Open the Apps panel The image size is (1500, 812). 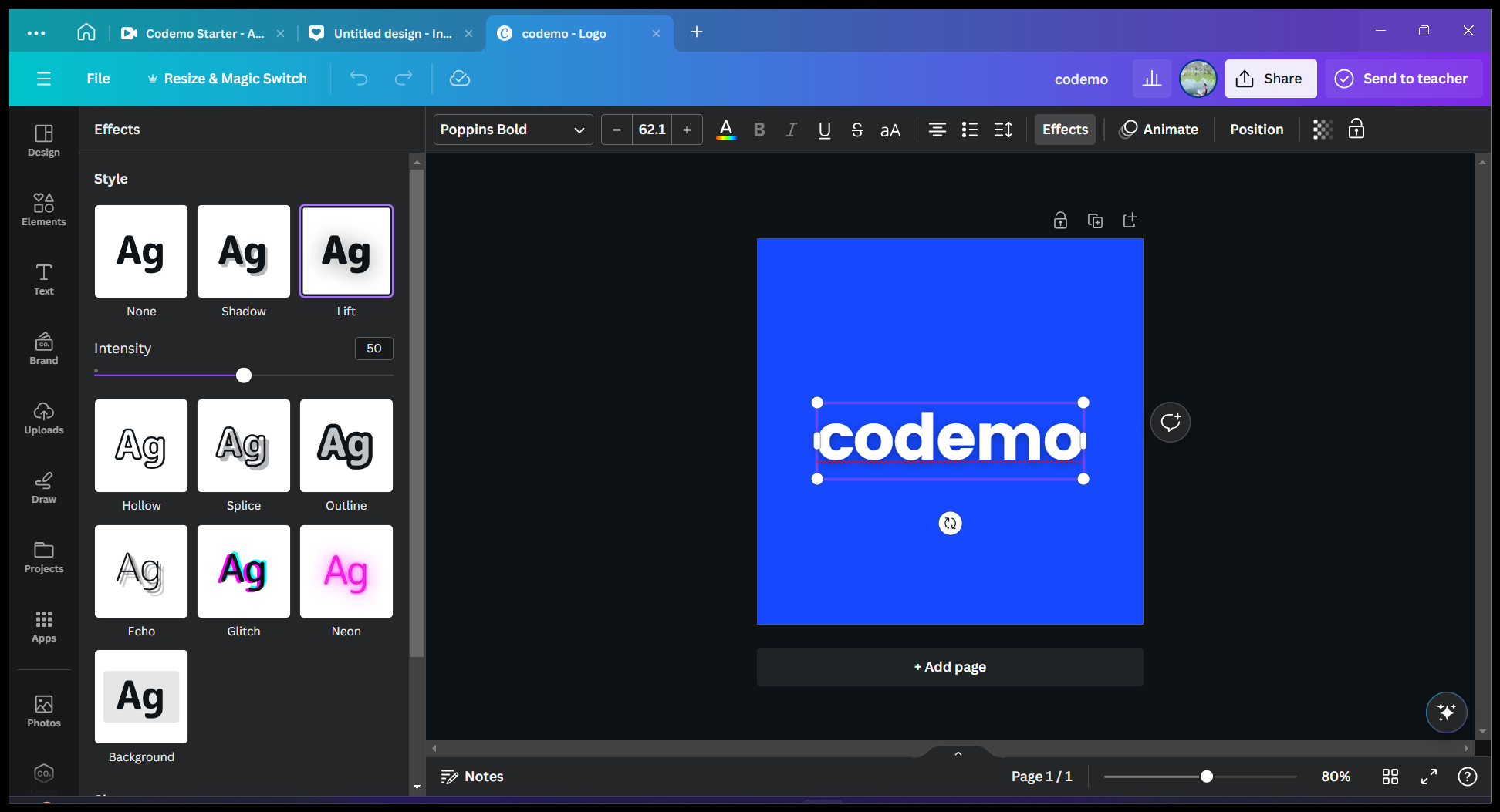pos(44,626)
